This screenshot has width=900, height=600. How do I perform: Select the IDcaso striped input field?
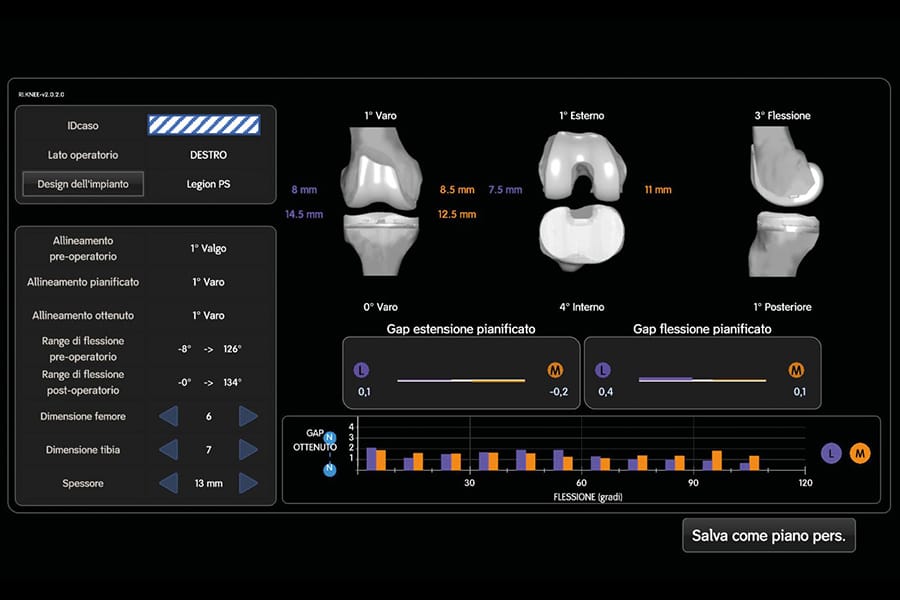204,125
